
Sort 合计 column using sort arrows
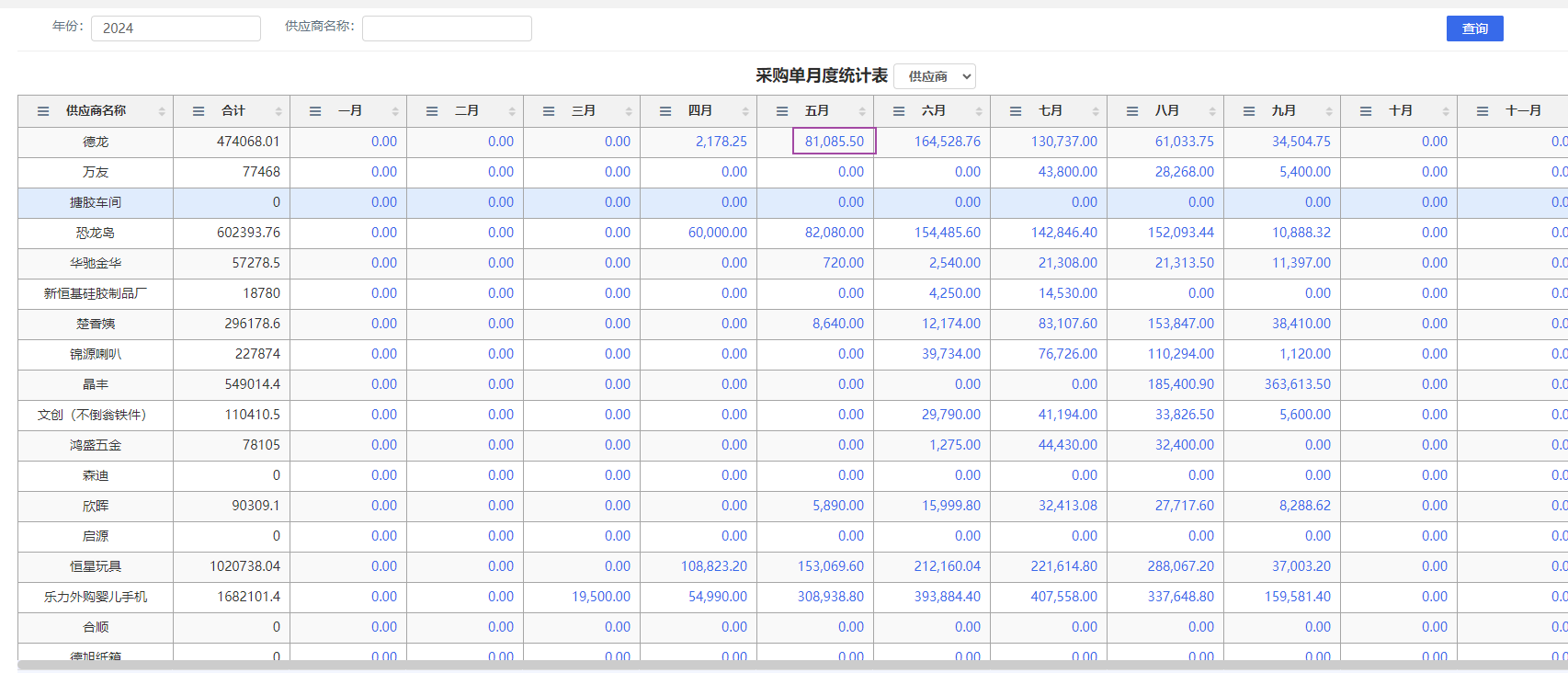[278, 111]
